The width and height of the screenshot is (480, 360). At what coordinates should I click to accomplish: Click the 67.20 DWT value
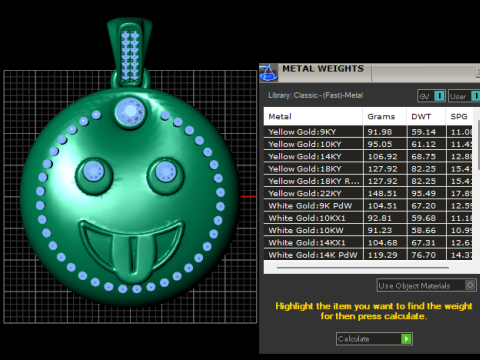coord(423,206)
